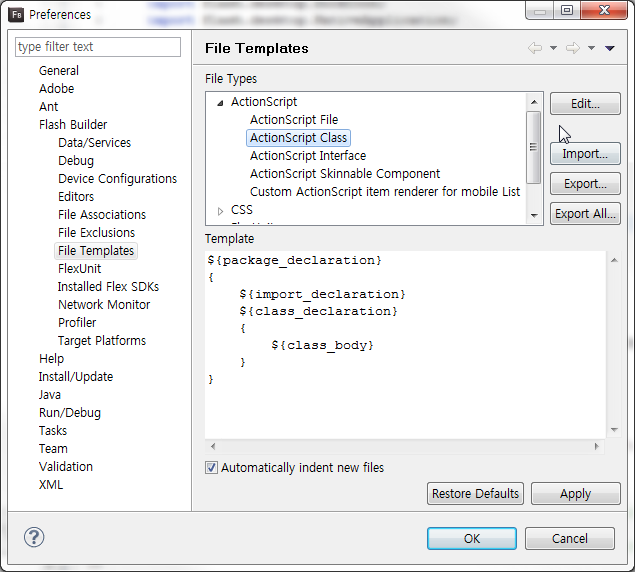Apply the preference changes
The width and height of the screenshot is (635, 572).
(575, 493)
